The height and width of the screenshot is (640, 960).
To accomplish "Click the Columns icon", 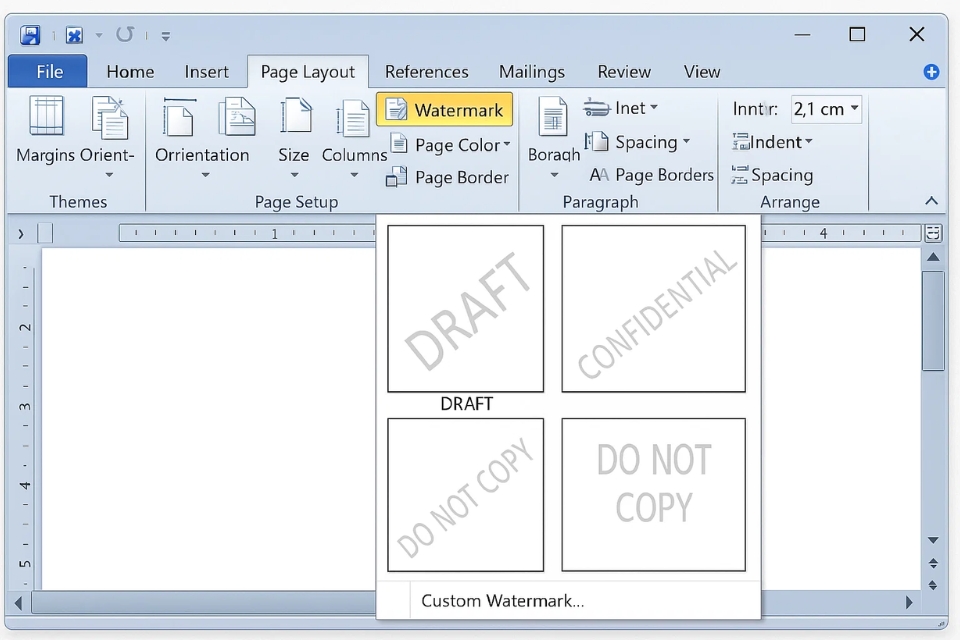I will [353, 120].
